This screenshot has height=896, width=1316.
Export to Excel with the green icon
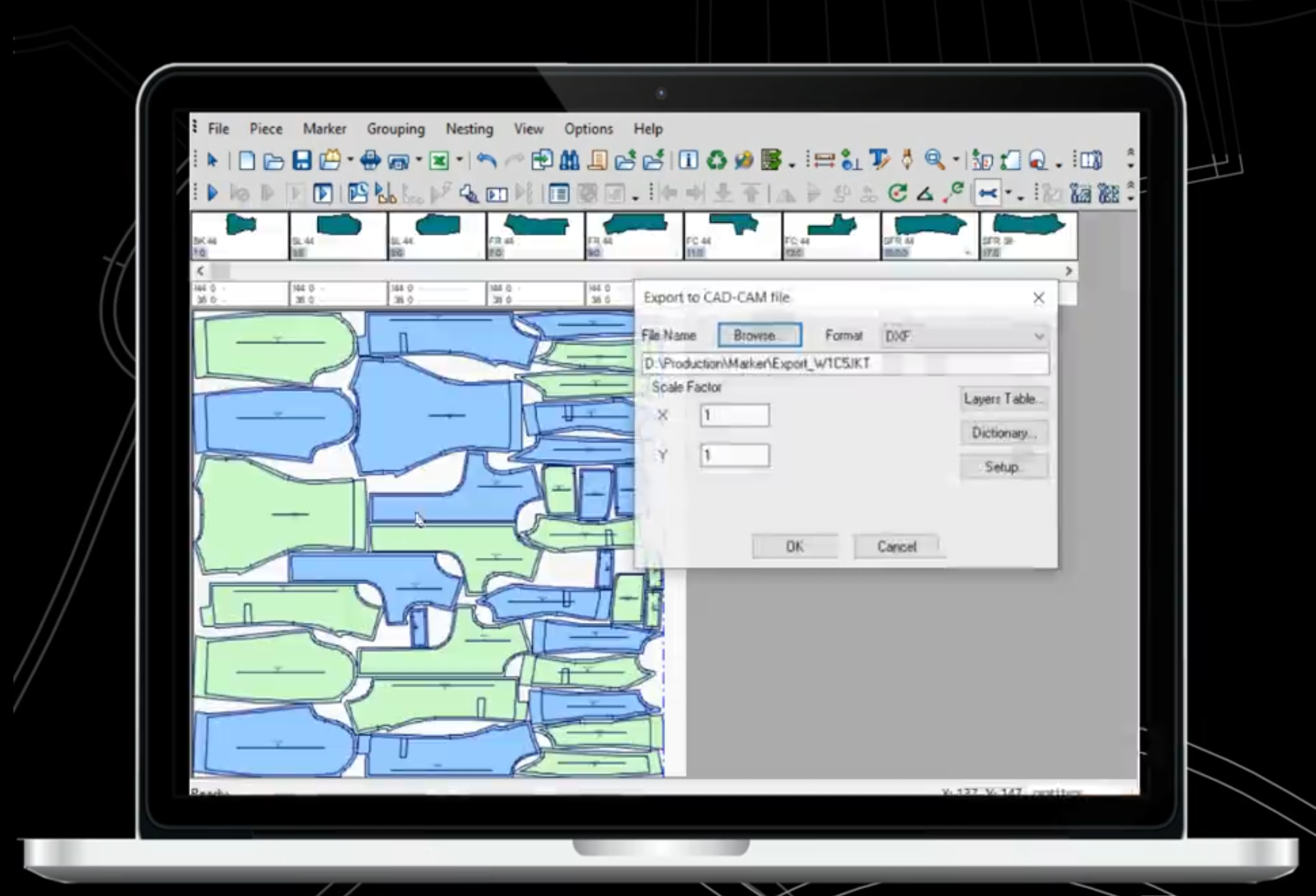click(439, 160)
